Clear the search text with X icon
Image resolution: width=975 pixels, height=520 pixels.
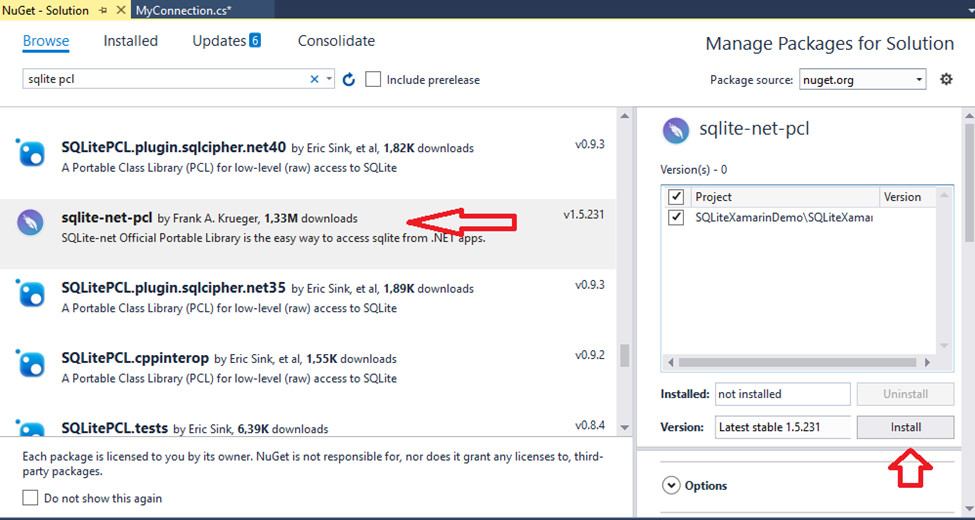tap(314, 79)
